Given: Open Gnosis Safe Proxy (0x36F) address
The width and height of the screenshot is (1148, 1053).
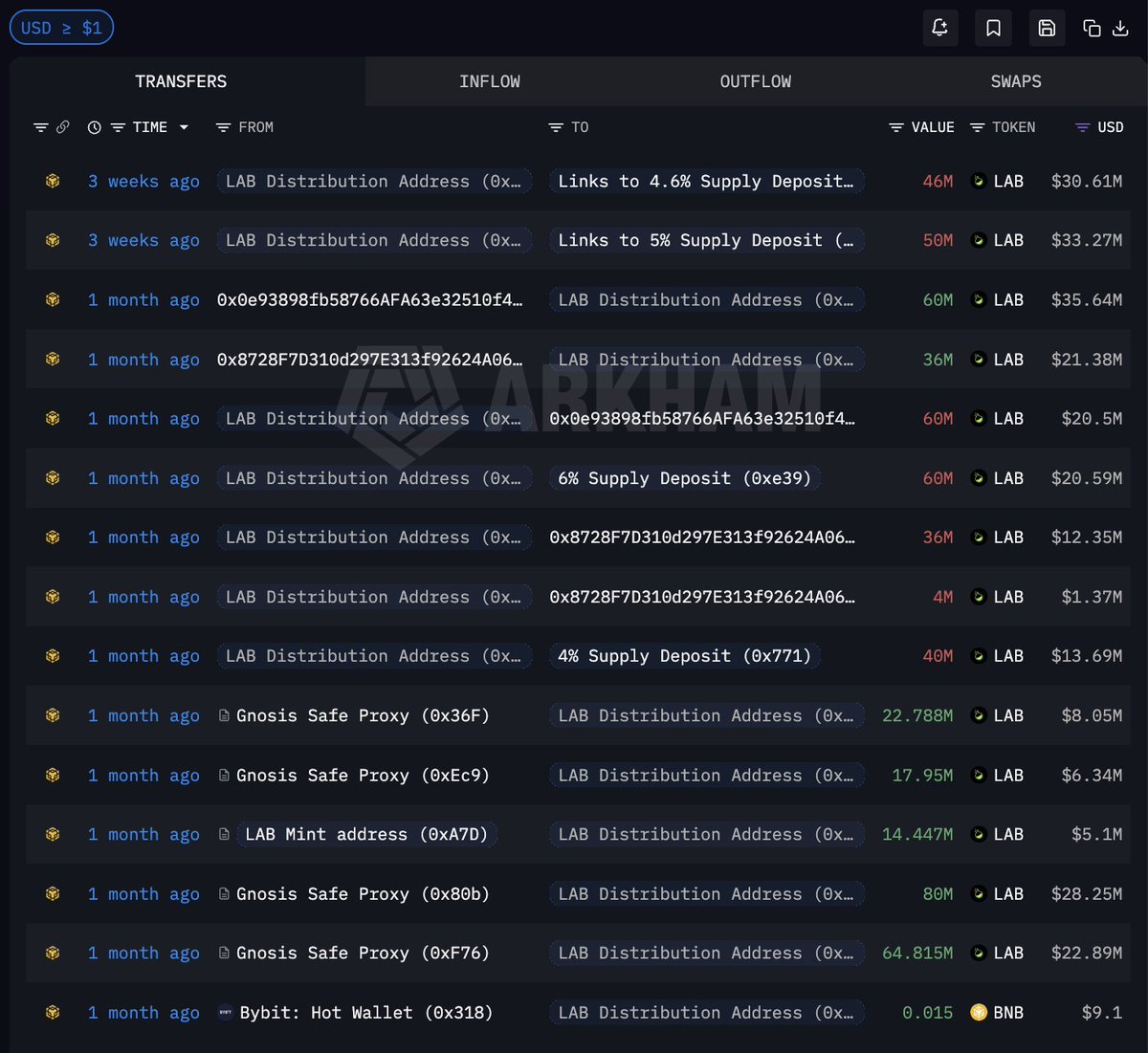Looking at the screenshot, I should pyautogui.click(x=363, y=715).
